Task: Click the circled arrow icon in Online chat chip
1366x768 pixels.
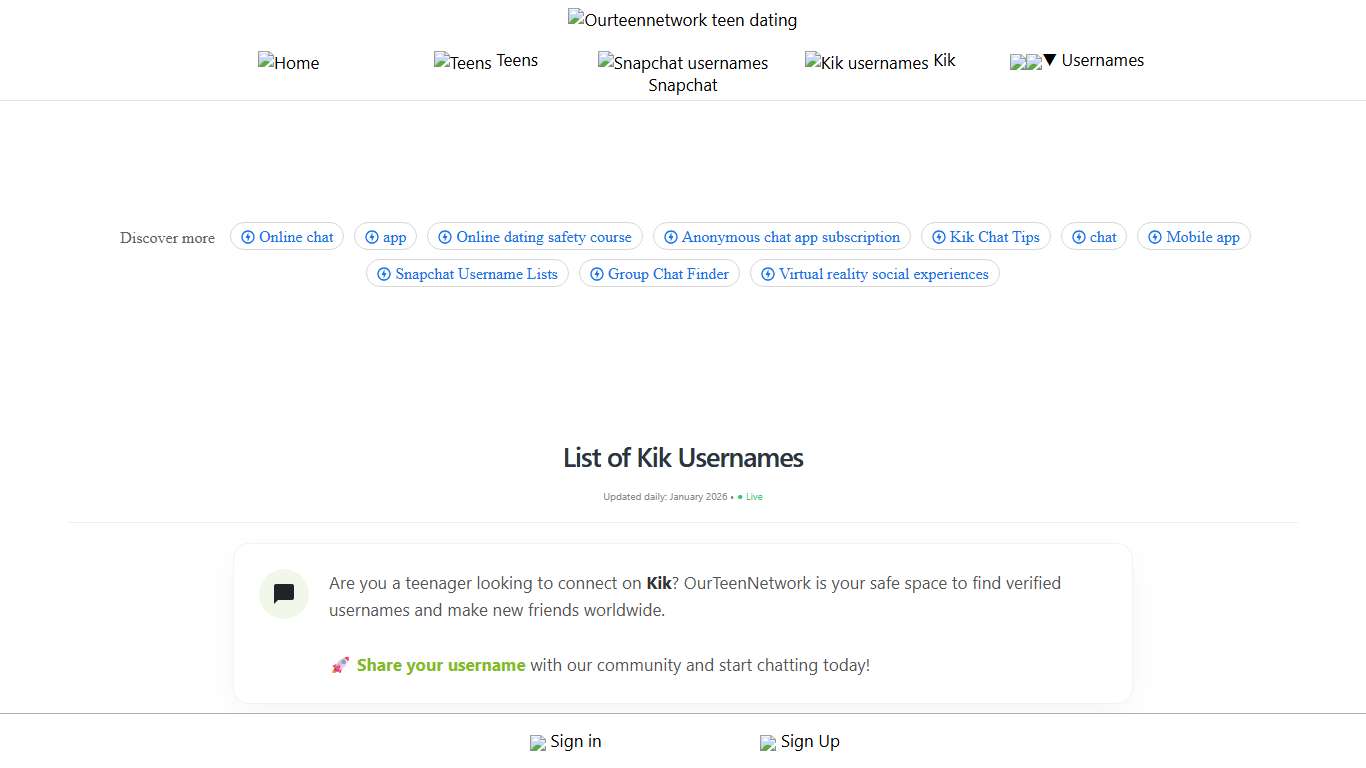Action: 247,236
